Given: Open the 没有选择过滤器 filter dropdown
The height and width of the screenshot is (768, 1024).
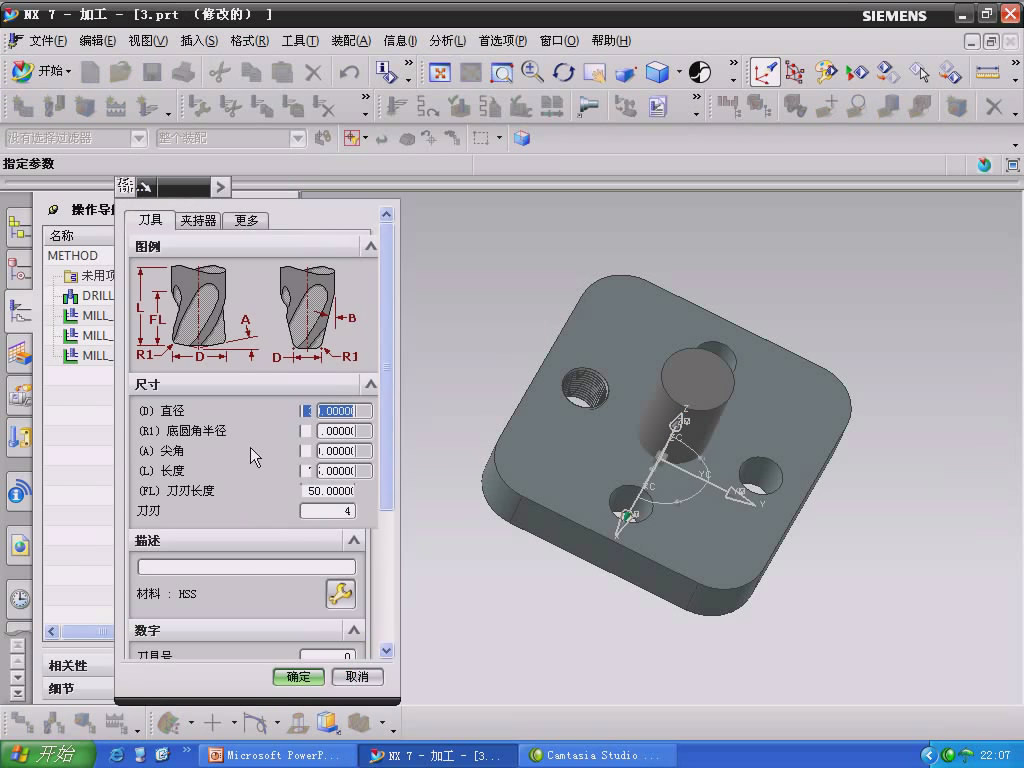Looking at the screenshot, I should (x=138, y=138).
